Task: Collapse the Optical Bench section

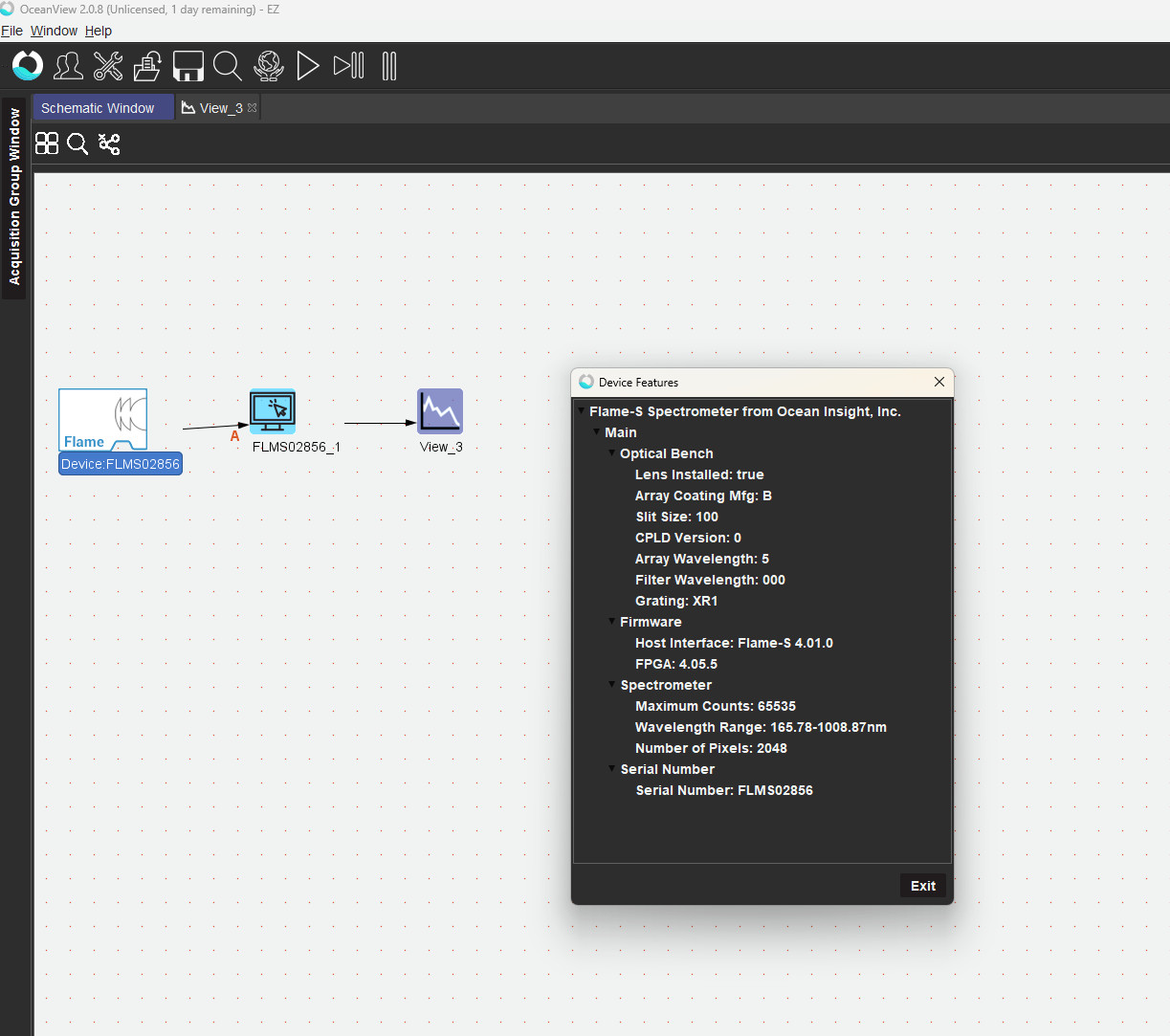Action: [x=611, y=452]
